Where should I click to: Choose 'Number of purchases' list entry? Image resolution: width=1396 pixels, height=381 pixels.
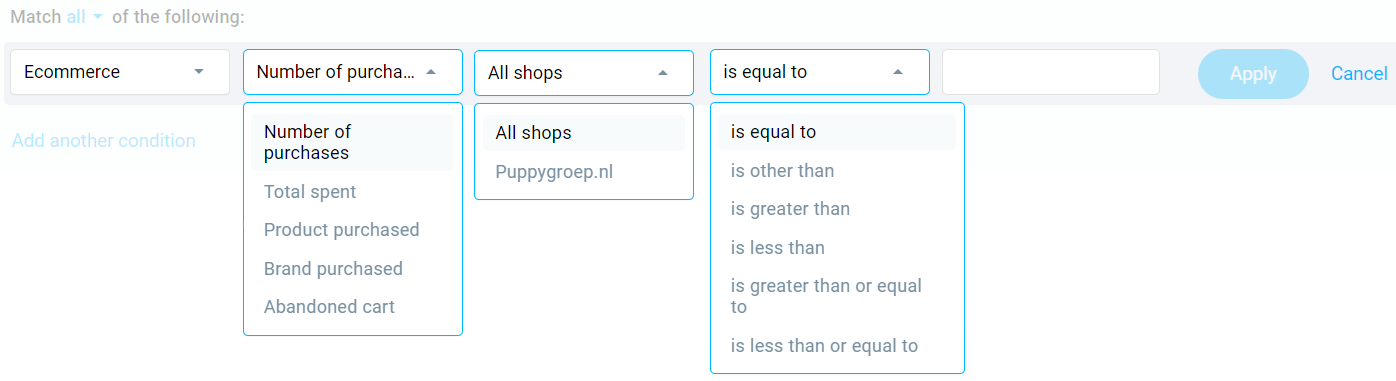[353, 142]
